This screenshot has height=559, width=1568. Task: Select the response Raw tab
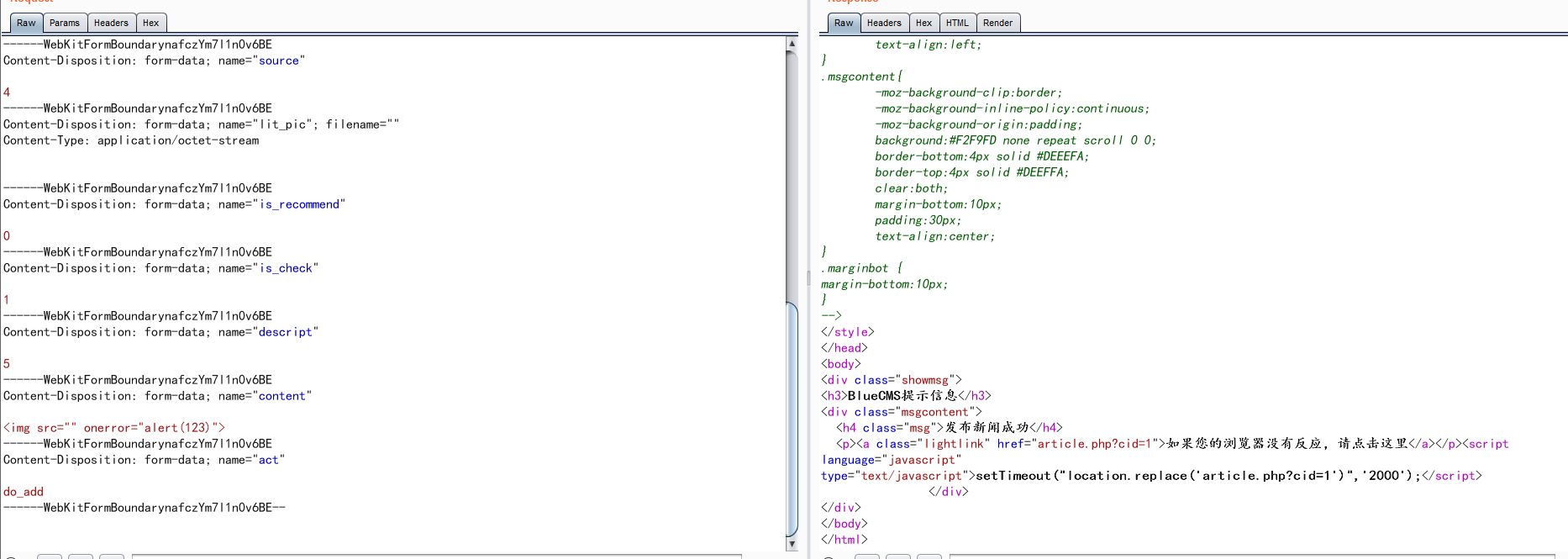(x=844, y=23)
